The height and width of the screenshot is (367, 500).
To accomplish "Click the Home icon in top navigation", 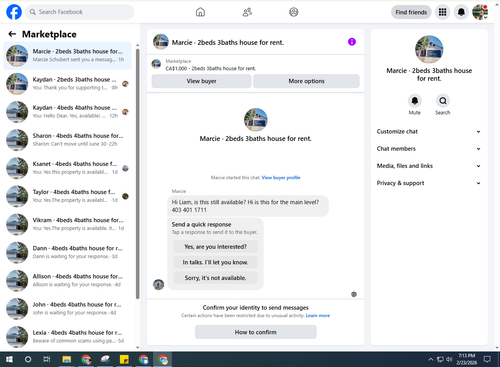I will pos(200,12).
